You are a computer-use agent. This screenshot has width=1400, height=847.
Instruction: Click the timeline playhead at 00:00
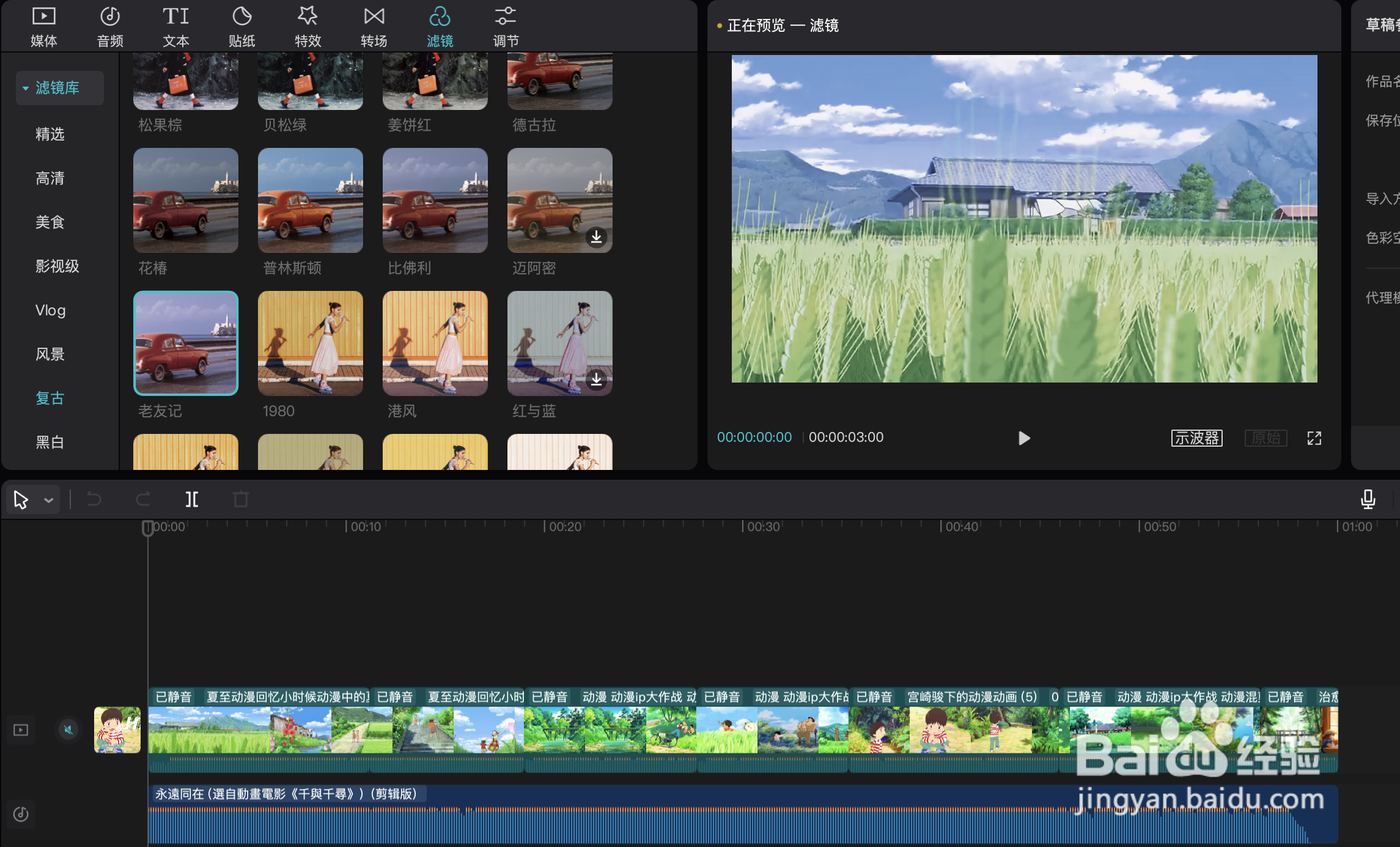coord(147,528)
